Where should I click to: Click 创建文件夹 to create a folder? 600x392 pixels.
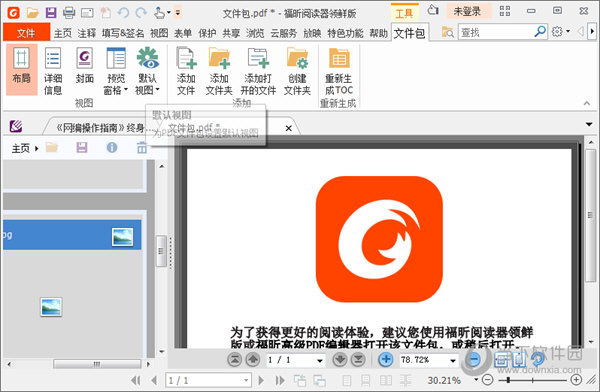297,71
